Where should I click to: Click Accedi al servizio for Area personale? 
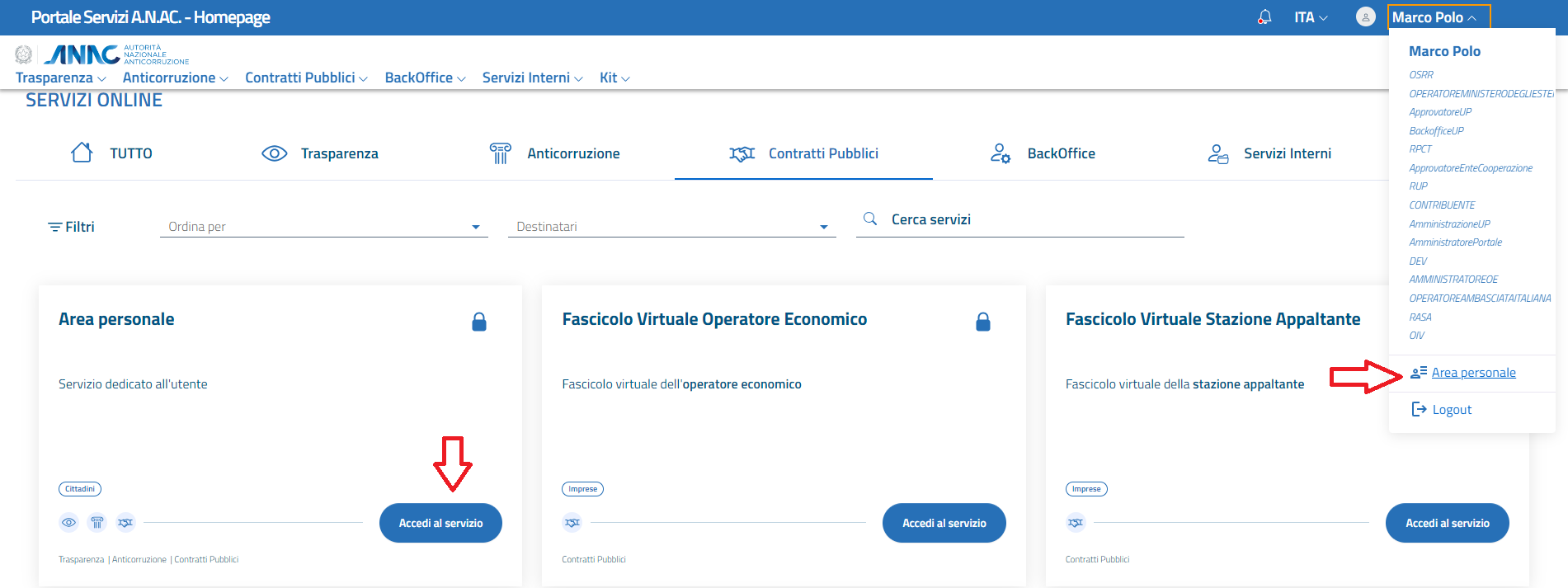pyautogui.click(x=440, y=523)
